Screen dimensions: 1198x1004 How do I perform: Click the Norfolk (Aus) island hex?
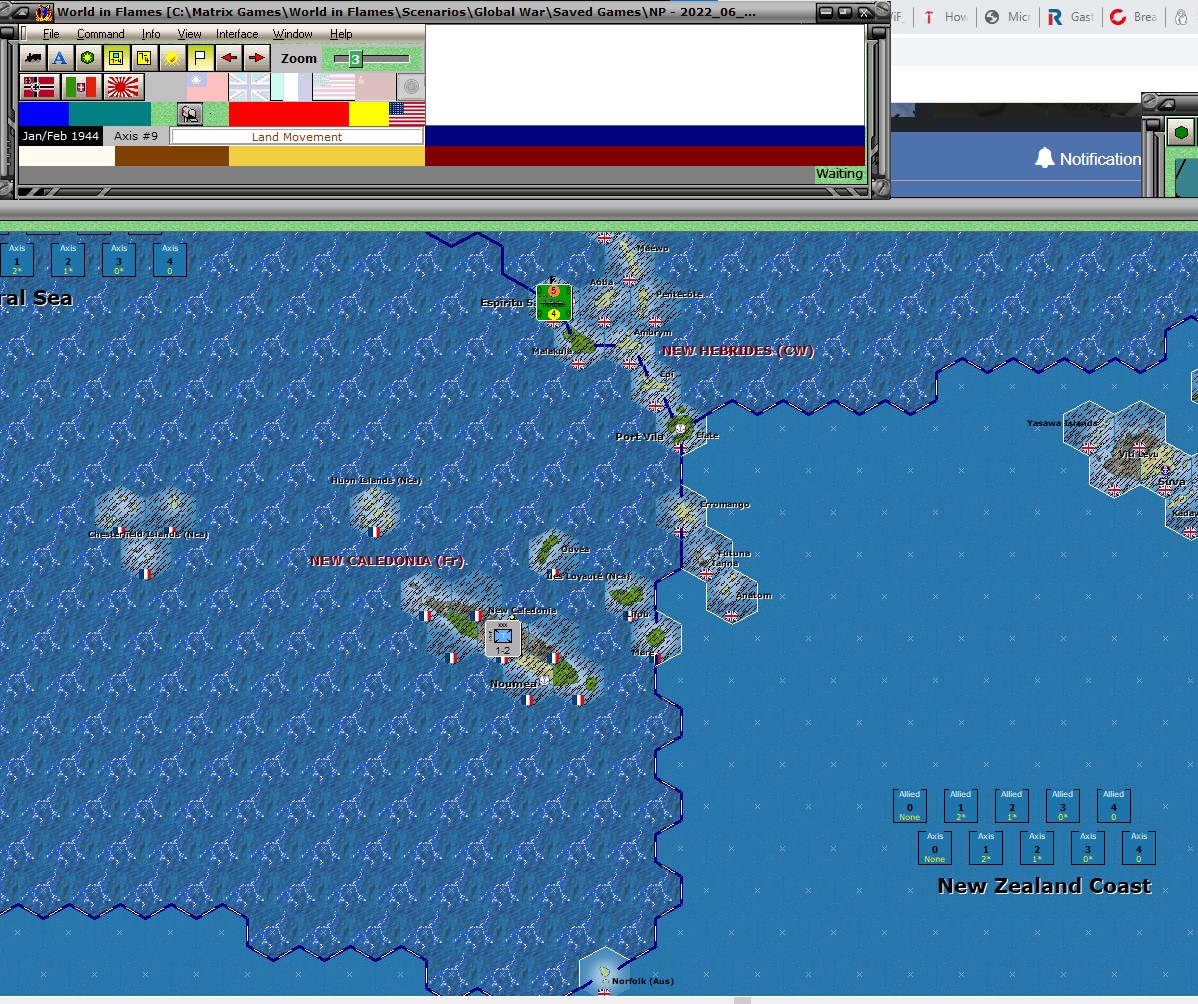pos(604,972)
